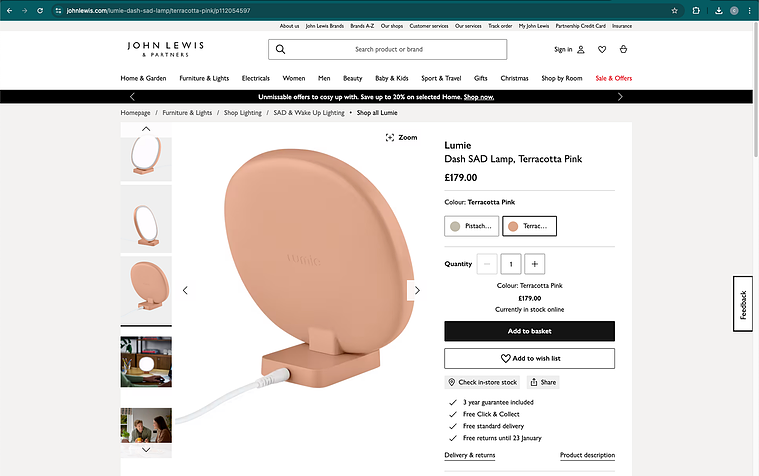Open Brands A-Z top link

click(x=362, y=26)
